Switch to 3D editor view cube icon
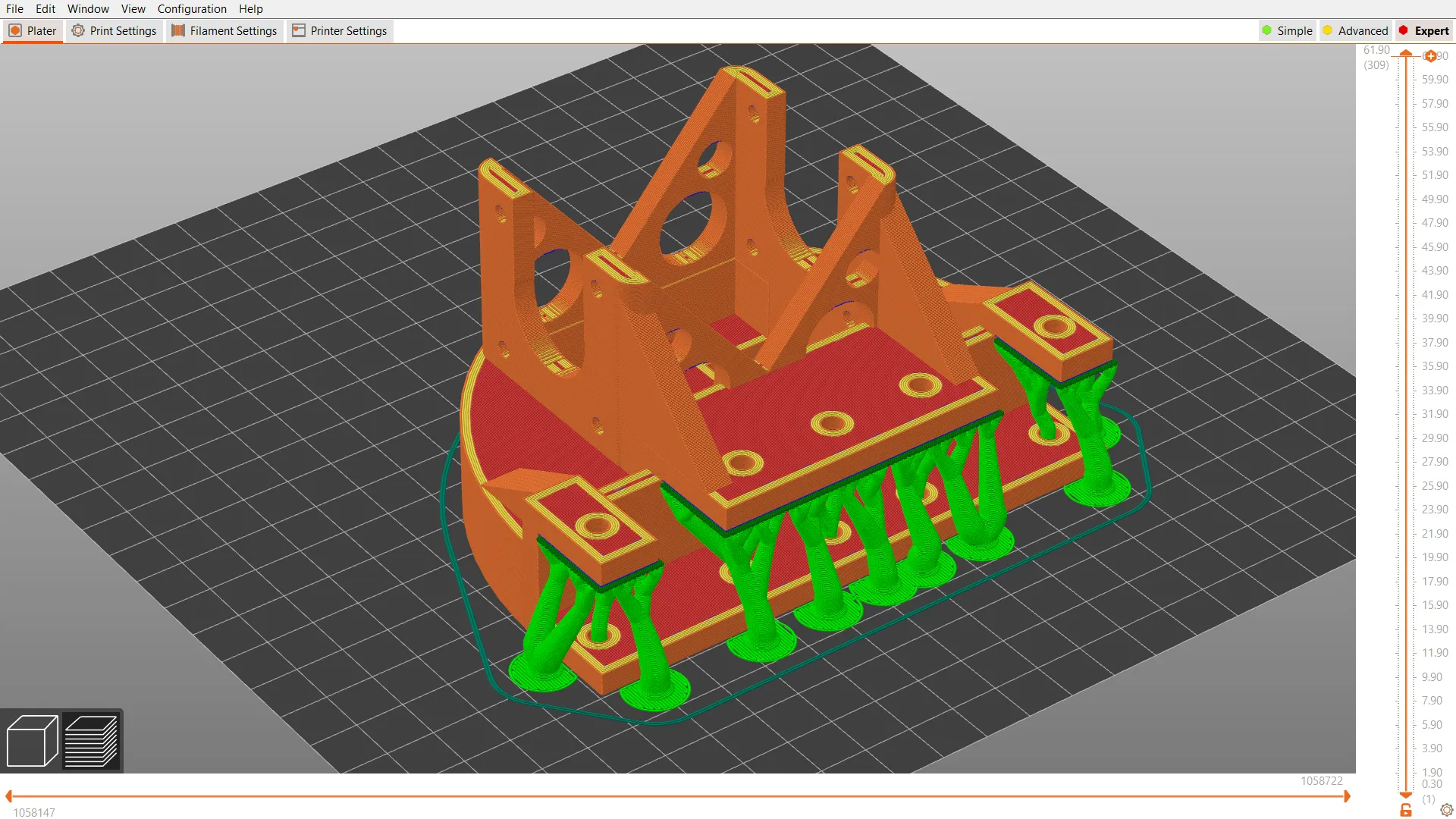Image resolution: width=1456 pixels, height=819 pixels. pyautogui.click(x=33, y=742)
